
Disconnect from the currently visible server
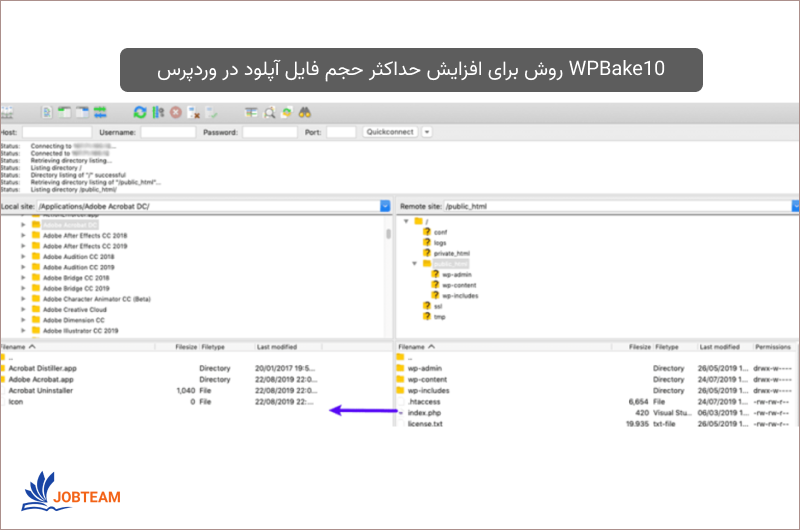coord(193,113)
